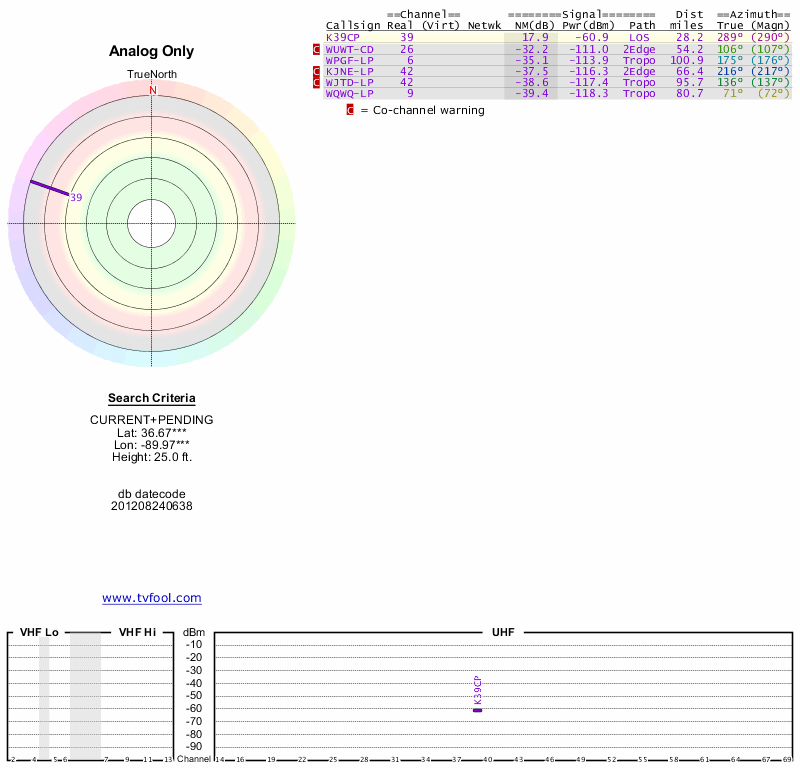Viewport: 800px width, 768px height.
Task: Select the WPGF-LP callsign entry
Action: click(349, 60)
